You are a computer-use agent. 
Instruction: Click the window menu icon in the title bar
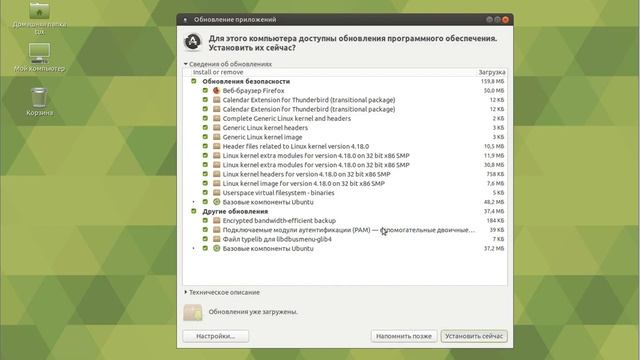185,20
